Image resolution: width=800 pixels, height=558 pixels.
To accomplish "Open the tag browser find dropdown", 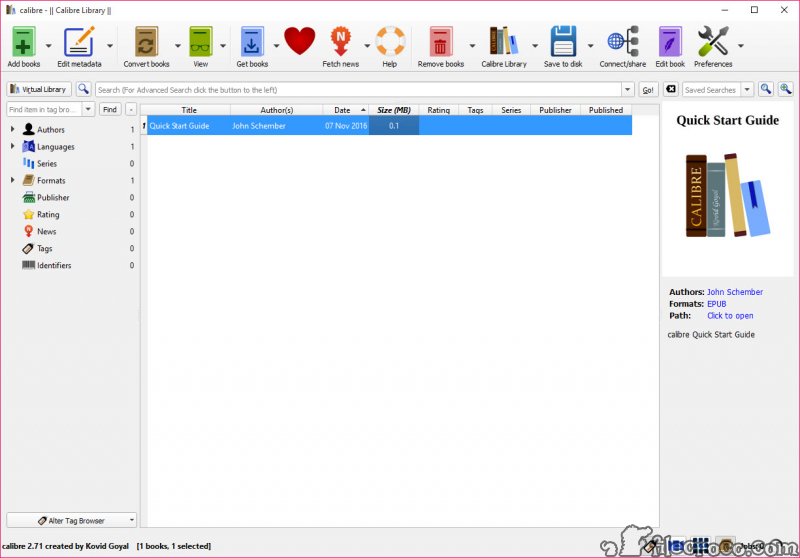I will tap(88, 109).
